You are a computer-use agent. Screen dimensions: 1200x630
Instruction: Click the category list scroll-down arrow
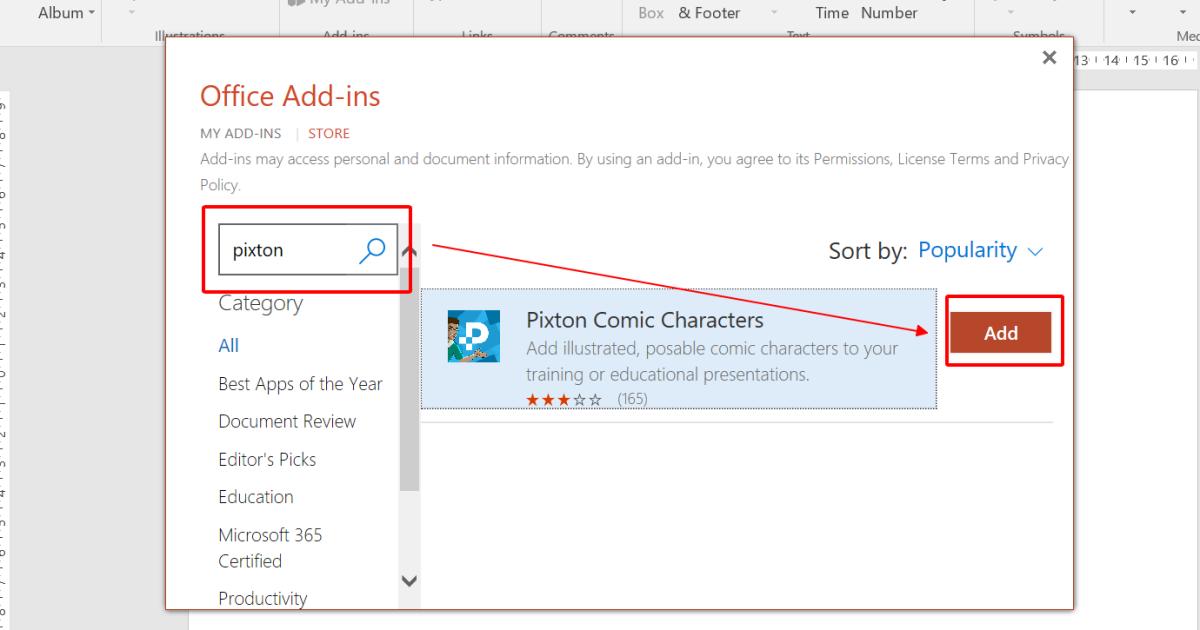point(409,581)
